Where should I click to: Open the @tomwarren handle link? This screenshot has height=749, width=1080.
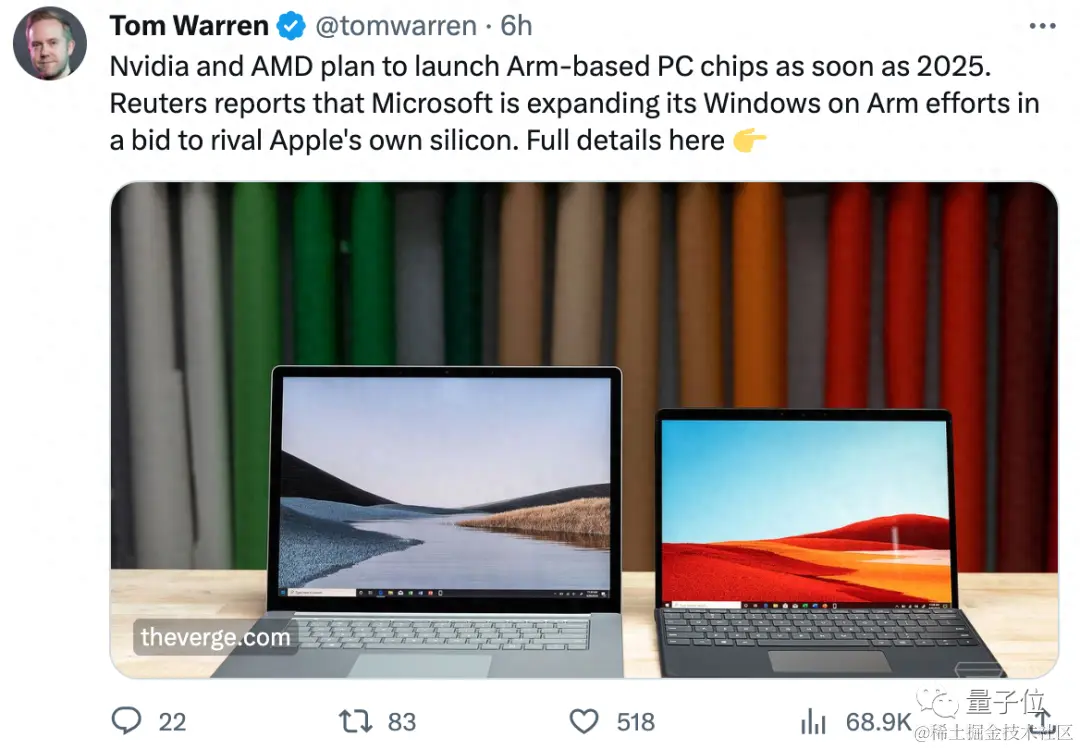(x=395, y=26)
